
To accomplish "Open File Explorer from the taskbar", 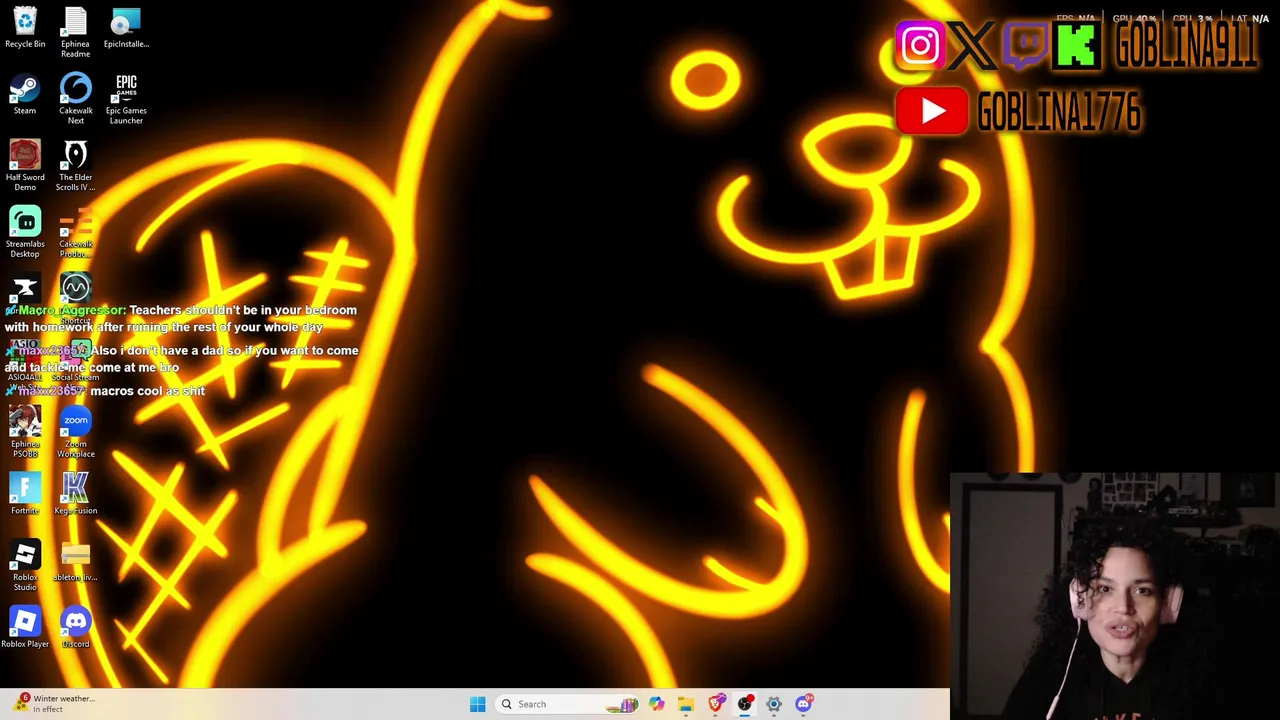I will 686,704.
